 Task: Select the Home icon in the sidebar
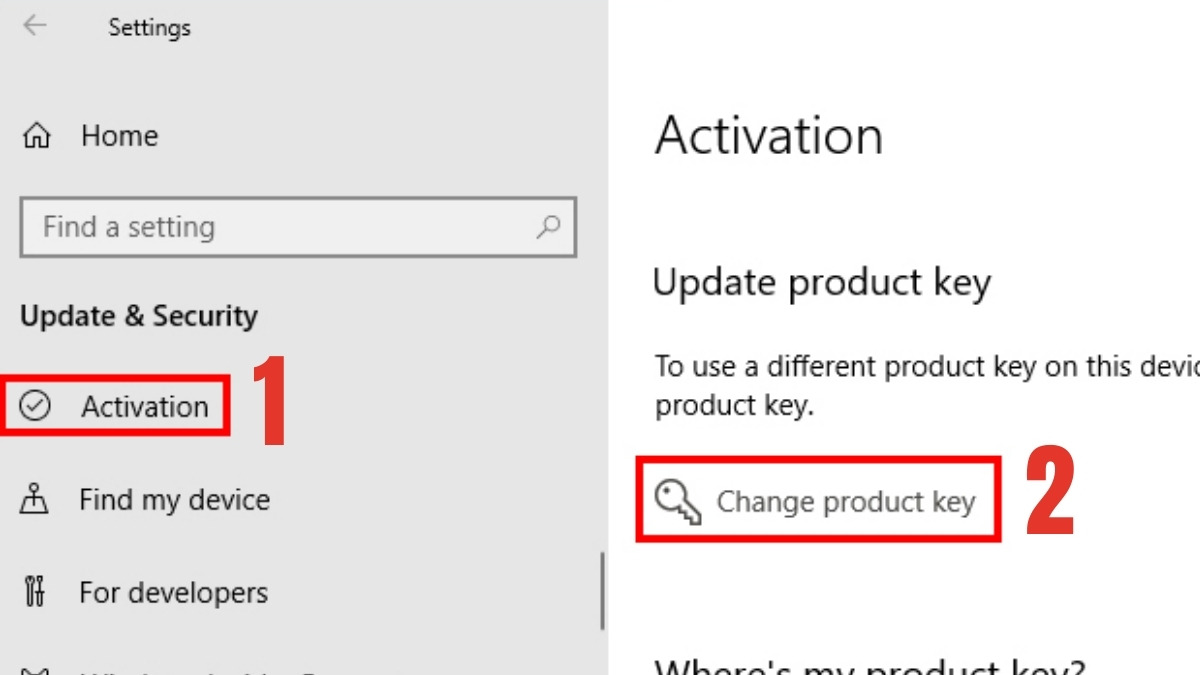tap(36, 134)
